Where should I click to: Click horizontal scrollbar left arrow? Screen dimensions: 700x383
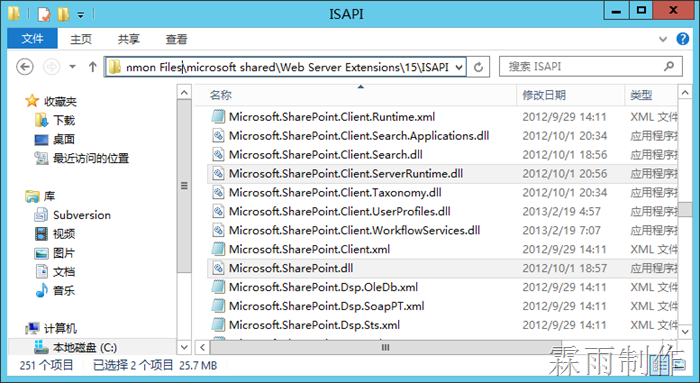tap(202, 347)
